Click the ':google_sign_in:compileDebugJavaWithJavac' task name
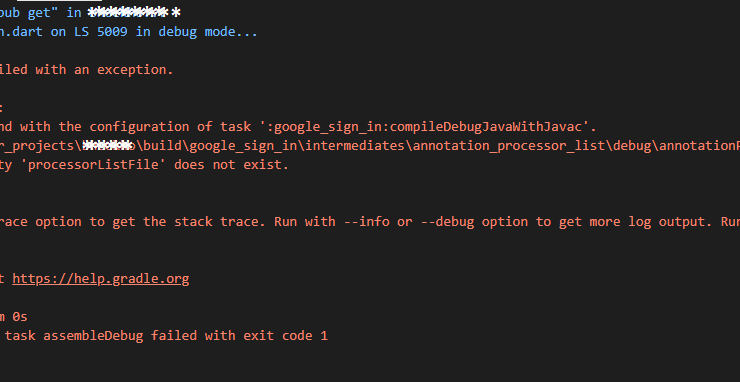This screenshot has width=740, height=382. 424,127
